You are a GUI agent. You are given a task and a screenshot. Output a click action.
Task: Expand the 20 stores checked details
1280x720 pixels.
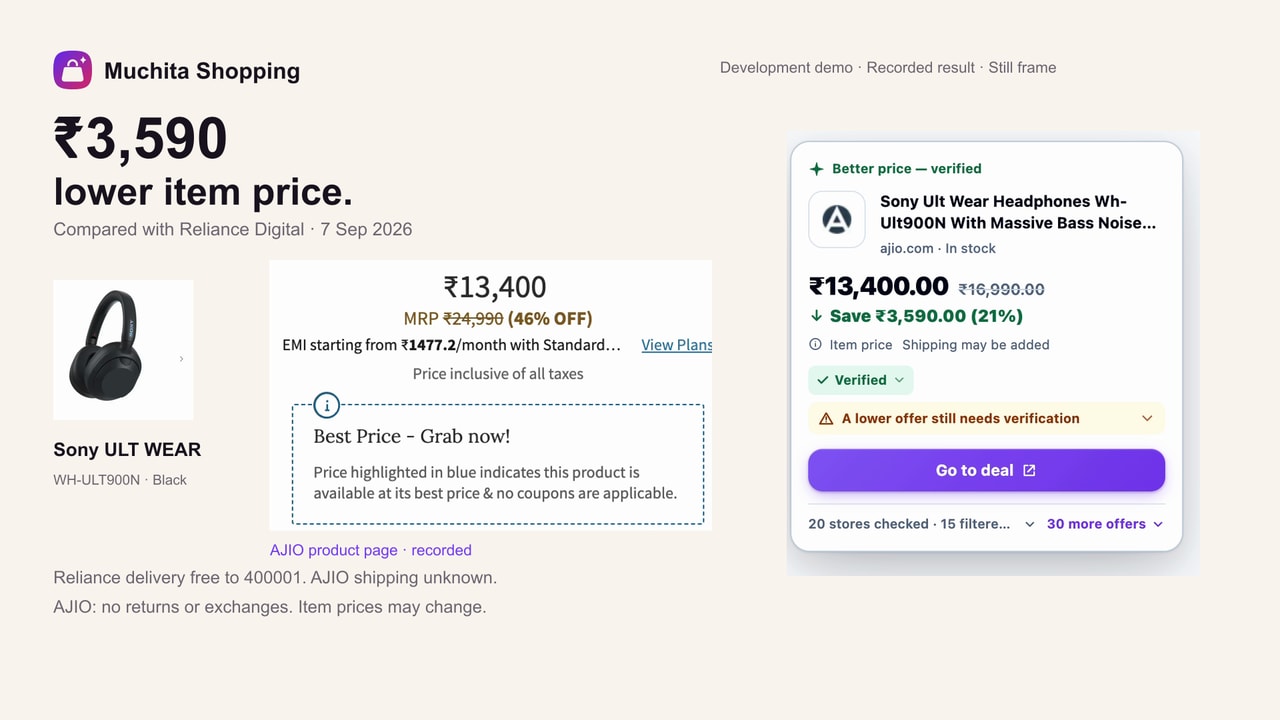click(921, 524)
